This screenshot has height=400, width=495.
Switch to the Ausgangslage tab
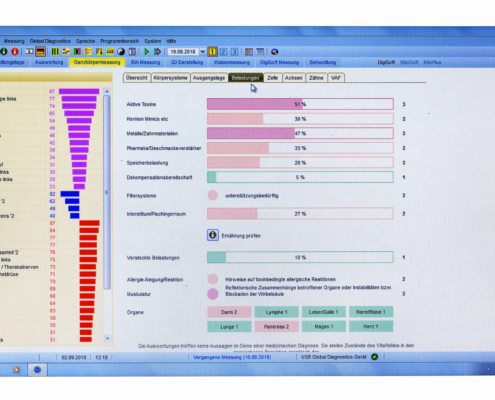pos(209,78)
